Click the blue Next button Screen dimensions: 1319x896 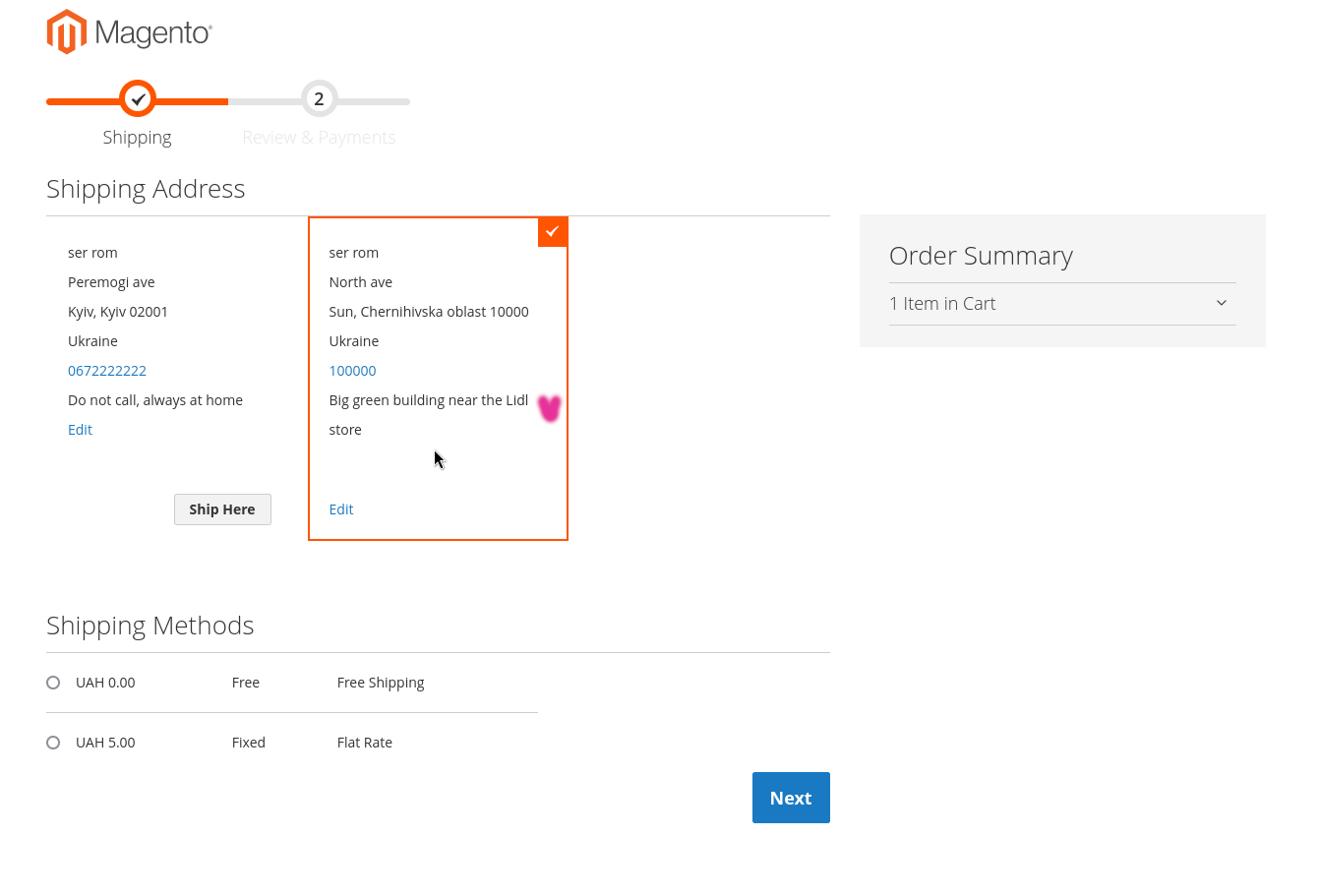791,798
